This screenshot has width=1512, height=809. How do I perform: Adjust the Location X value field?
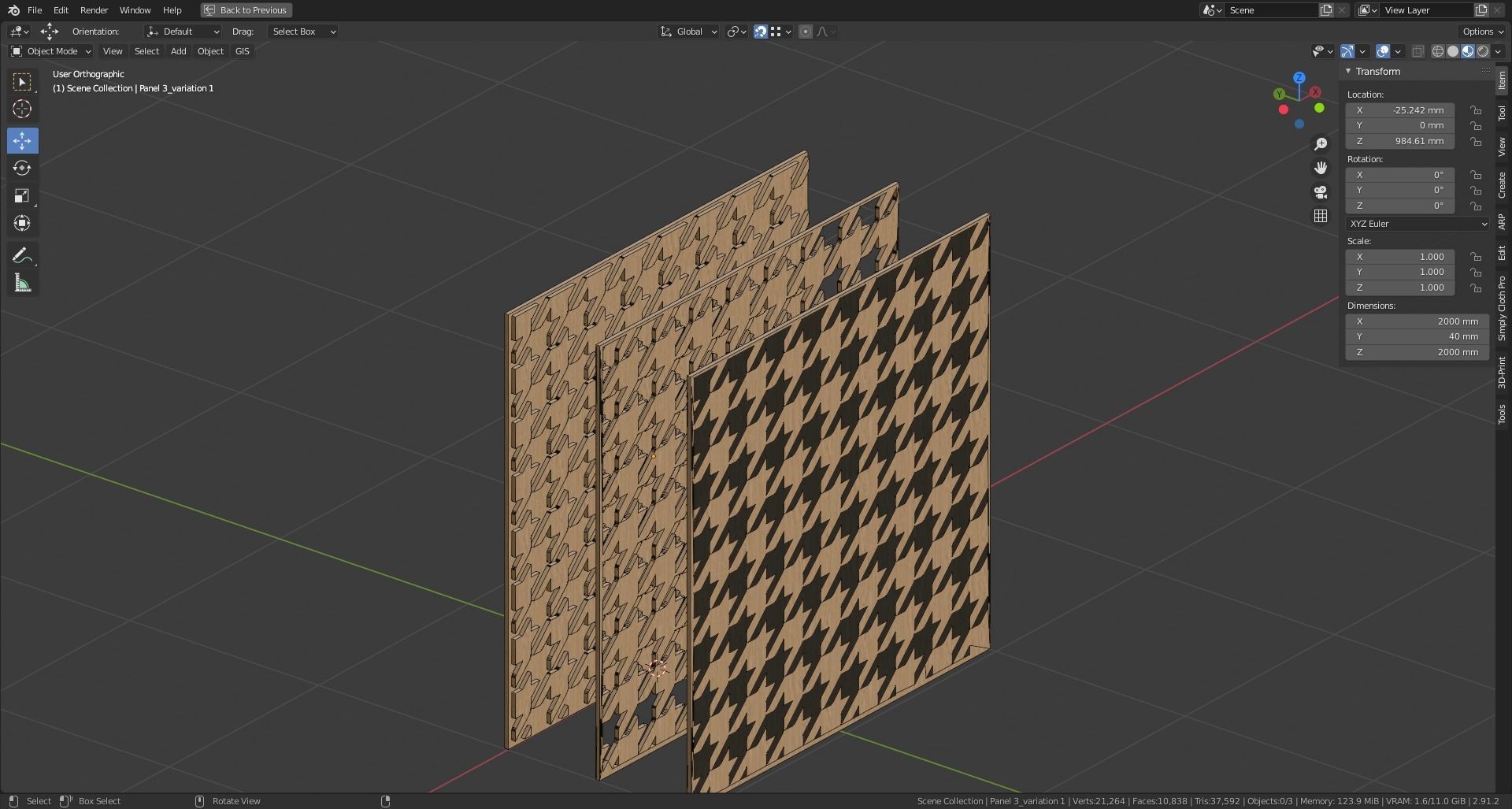pyautogui.click(x=1400, y=110)
